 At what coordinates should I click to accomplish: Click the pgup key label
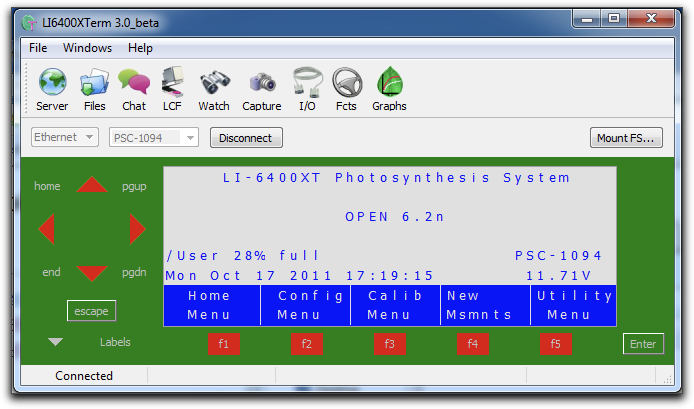(134, 186)
